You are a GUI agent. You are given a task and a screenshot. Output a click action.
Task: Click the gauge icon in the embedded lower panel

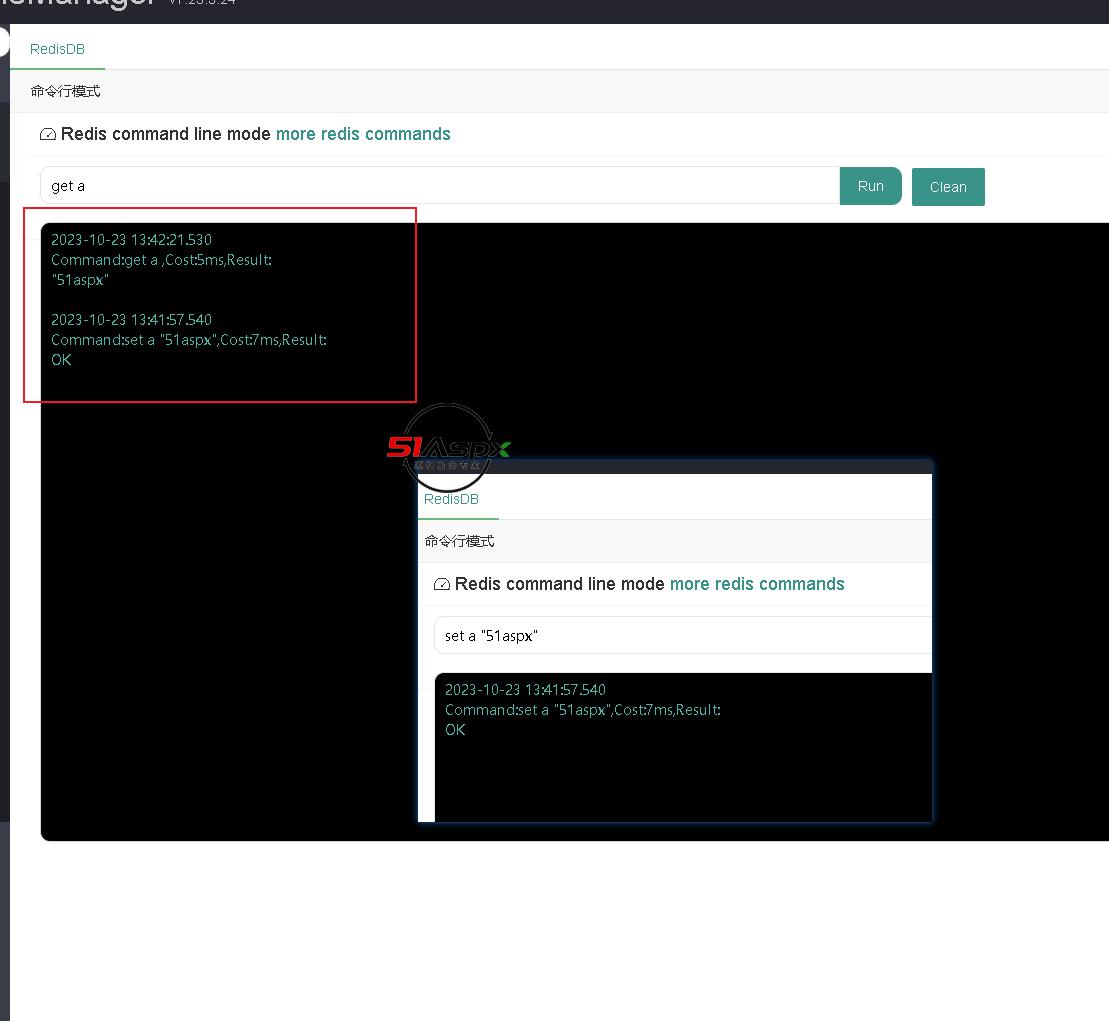pyautogui.click(x=442, y=584)
